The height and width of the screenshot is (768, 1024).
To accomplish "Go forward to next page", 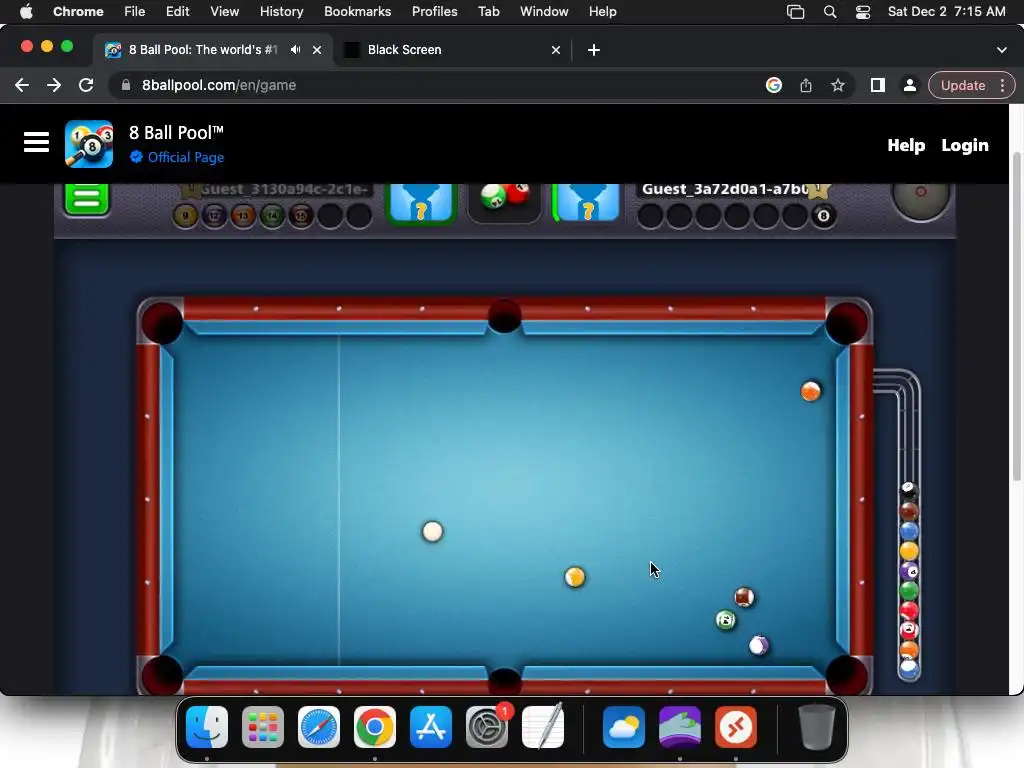I will (54, 85).
